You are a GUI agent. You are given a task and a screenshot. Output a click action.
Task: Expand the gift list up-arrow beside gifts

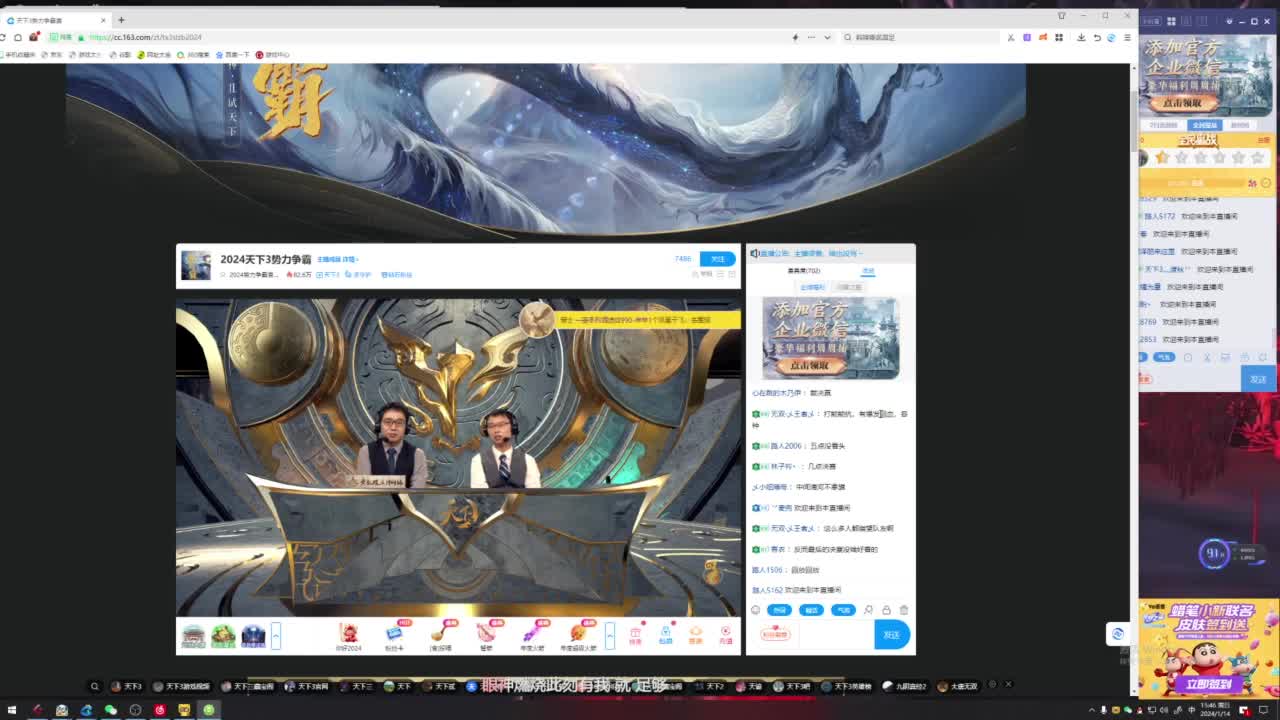pyautogui.click(x=610, y=634)
